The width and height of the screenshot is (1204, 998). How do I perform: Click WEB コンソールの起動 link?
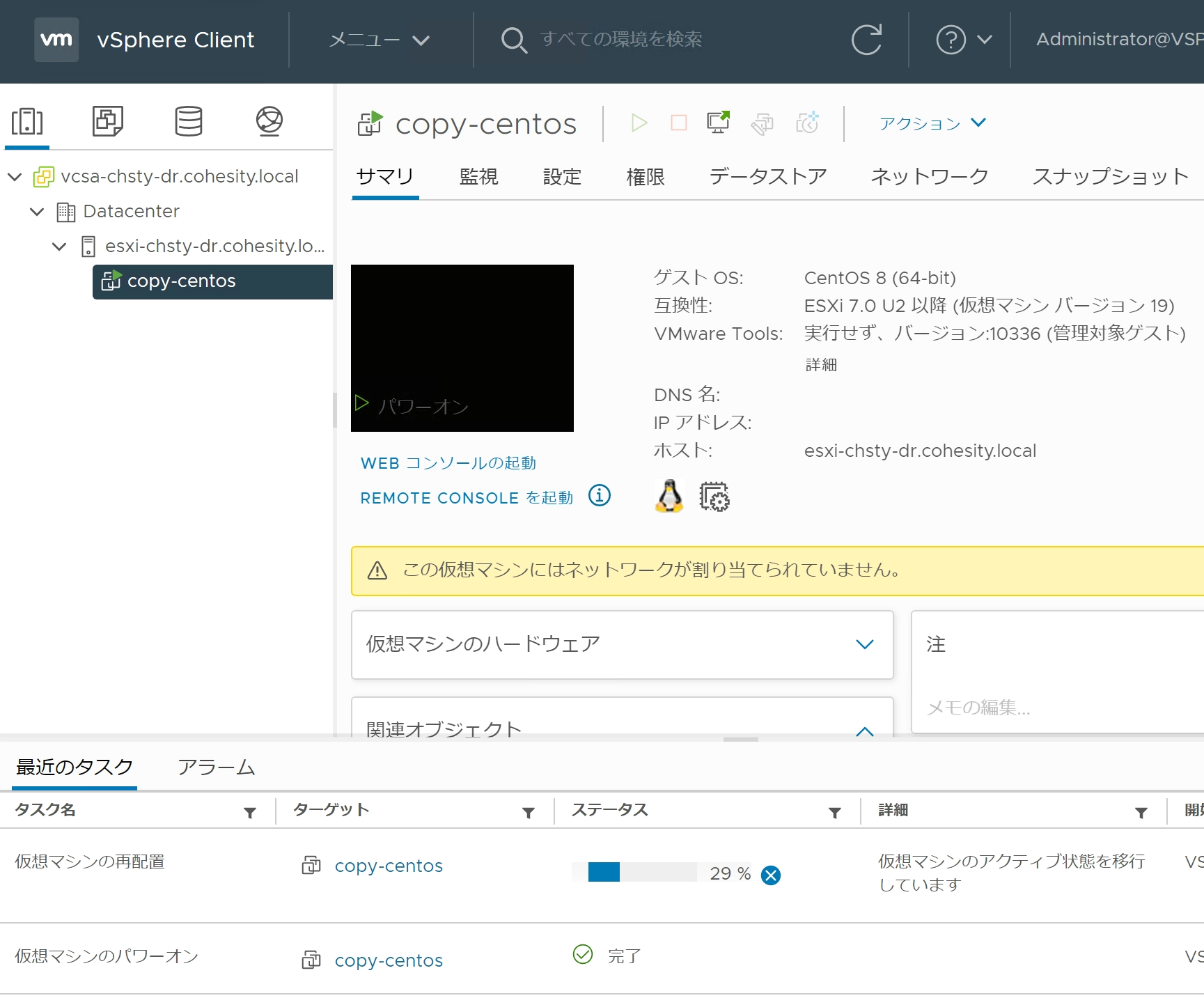pos(448,463)
